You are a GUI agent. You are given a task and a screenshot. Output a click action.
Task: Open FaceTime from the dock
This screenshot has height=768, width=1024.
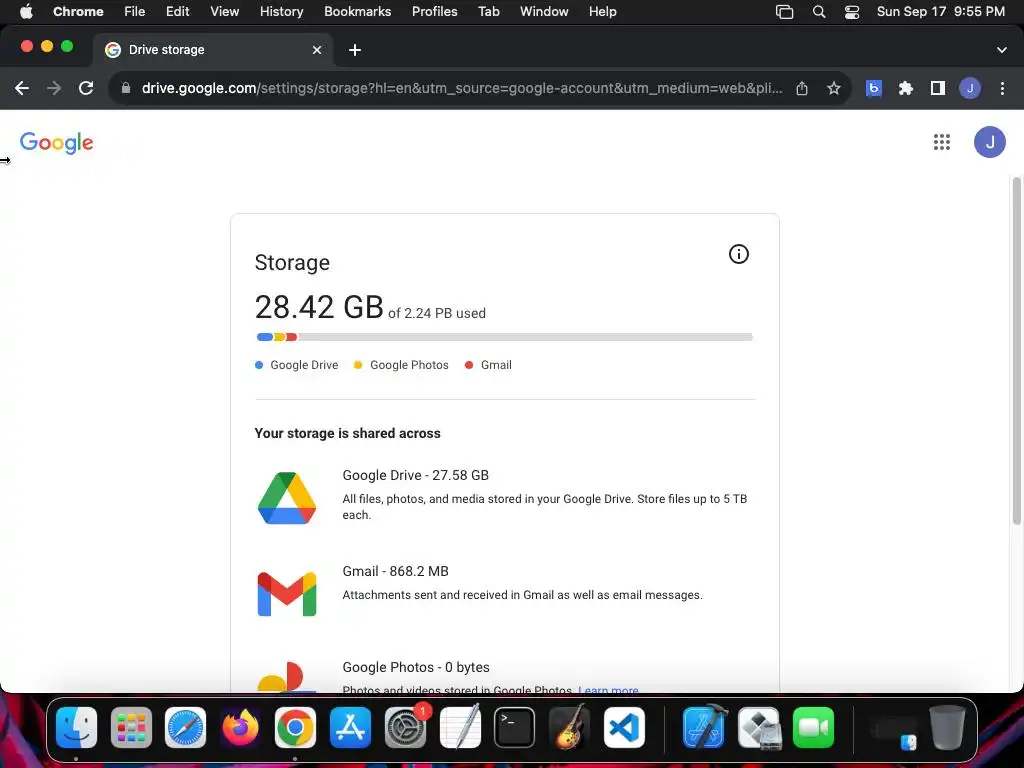point(813,727)
